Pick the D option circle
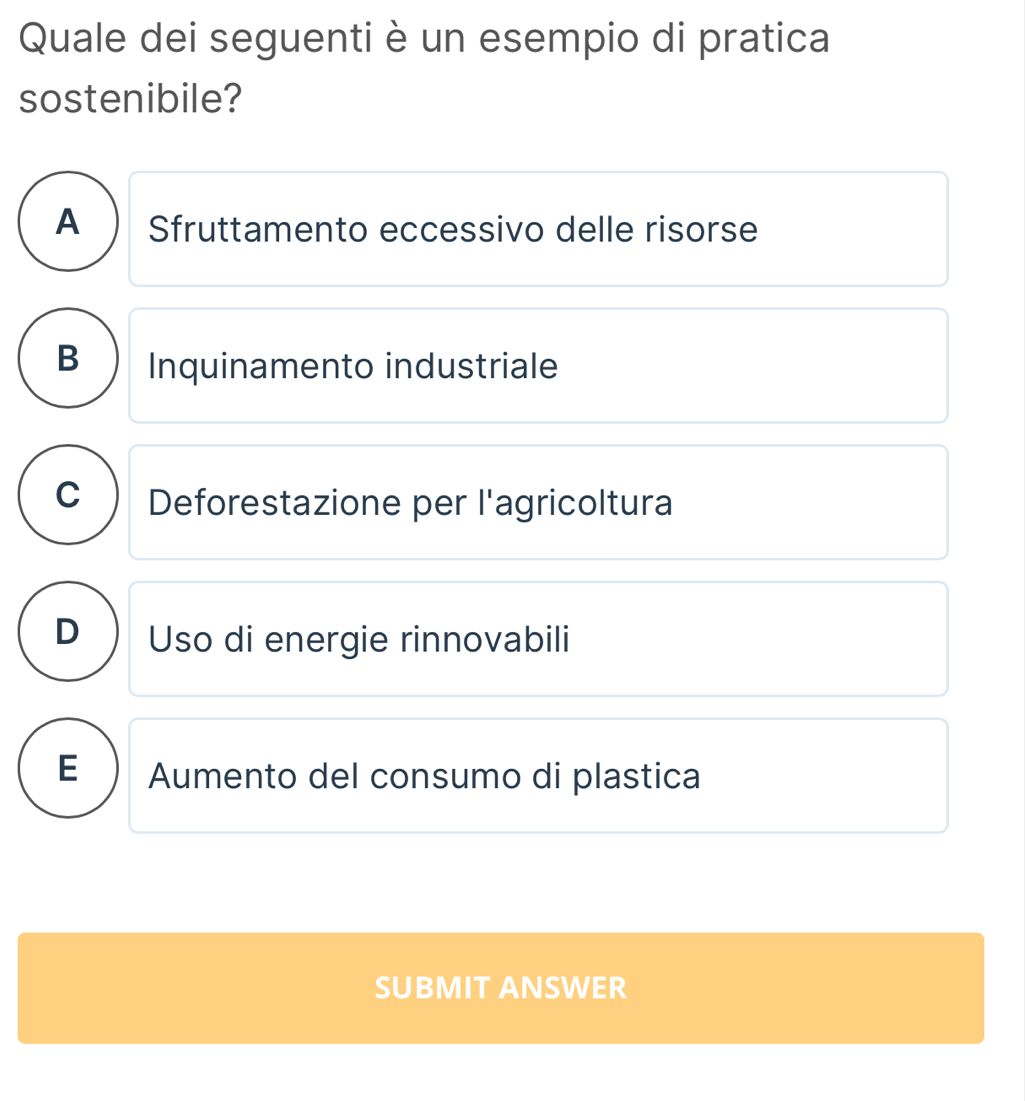This screenshot has width=1025, height=1101. [68, 631]
